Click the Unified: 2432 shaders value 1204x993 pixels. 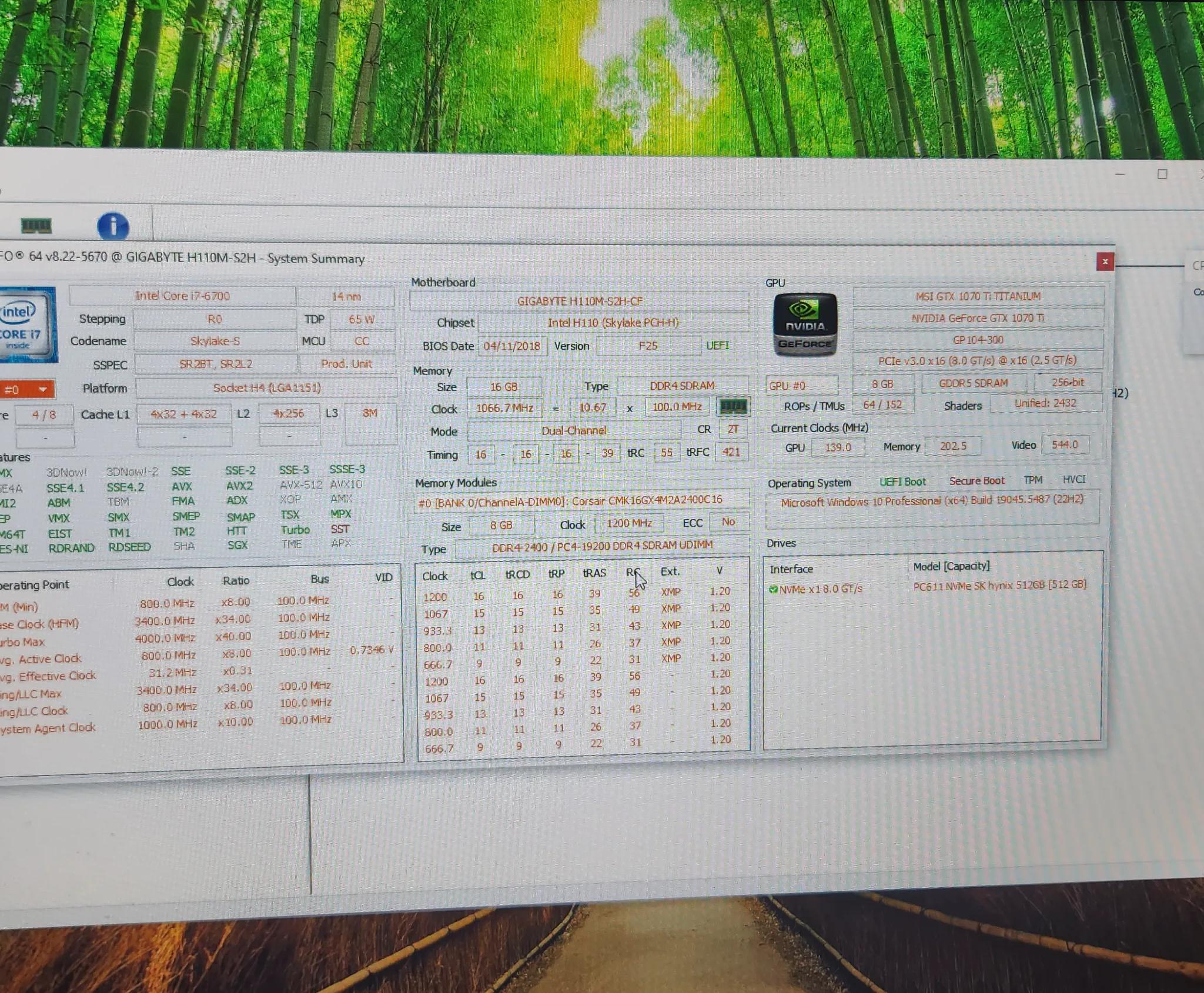(x=1045, y=403)
